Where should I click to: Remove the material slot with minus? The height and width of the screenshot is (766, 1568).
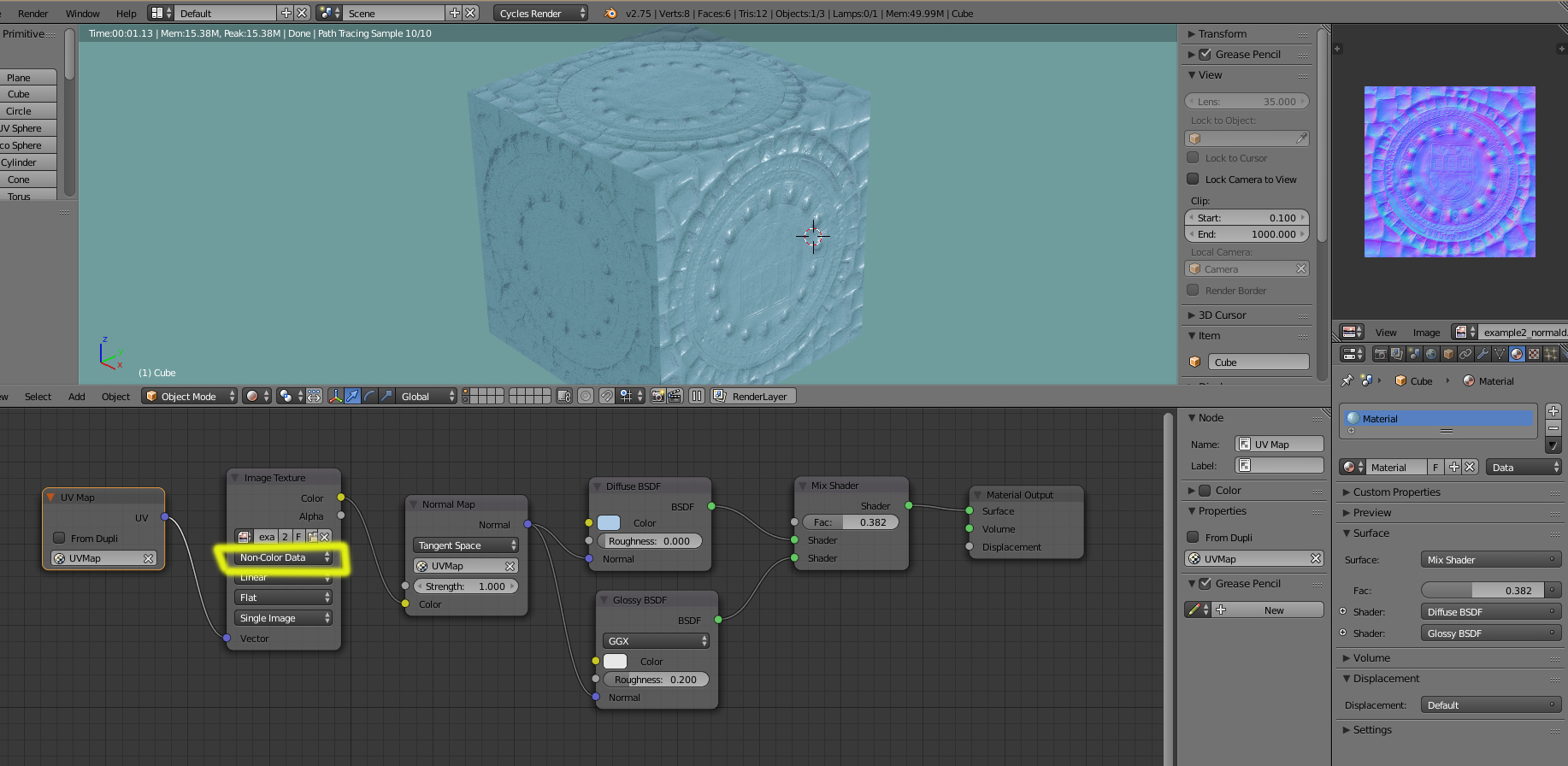point(1553,427)
